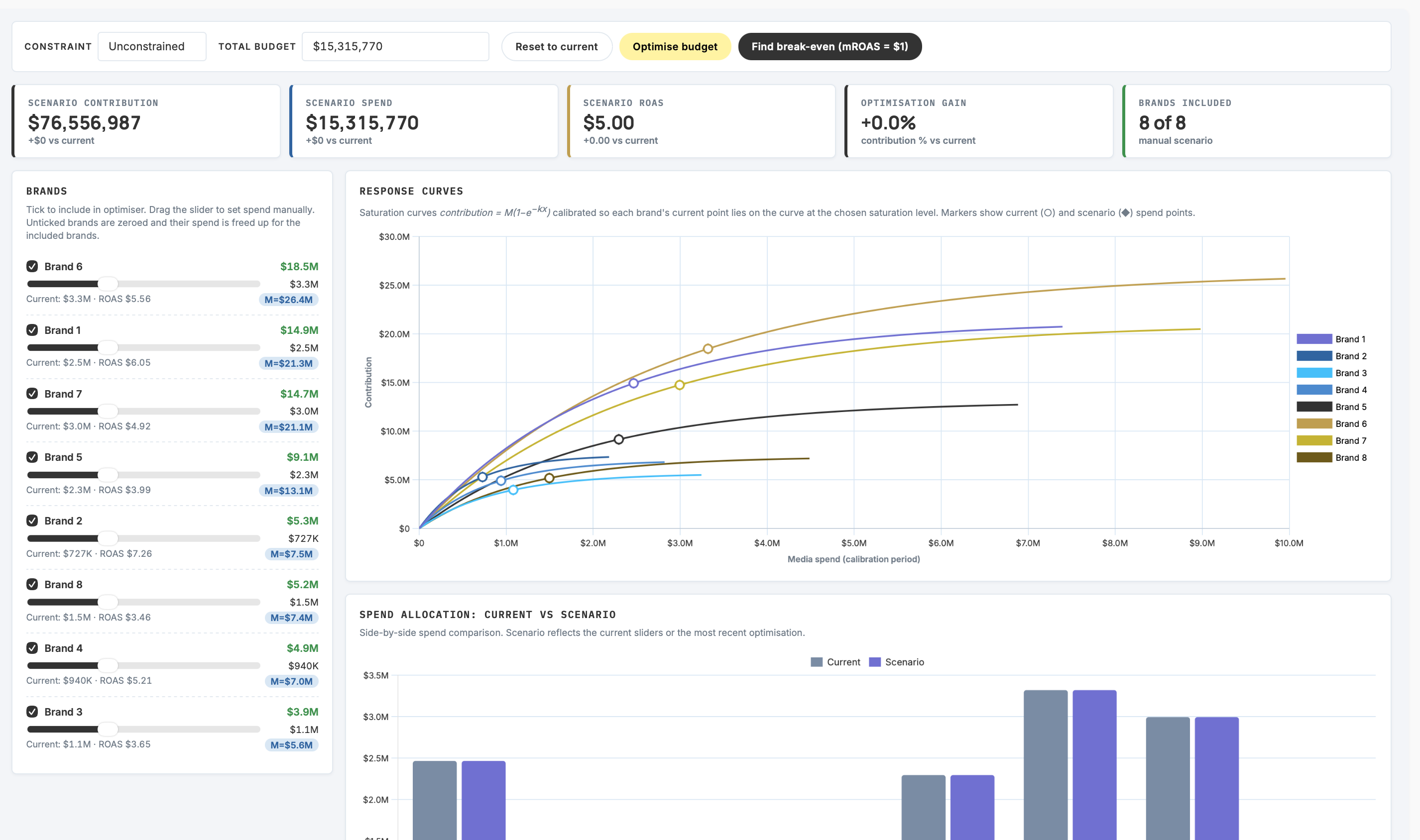The height and width of the screenshot is (840, 1420).
Task: Click Reset to current button
Action: [x=557, y=46]
